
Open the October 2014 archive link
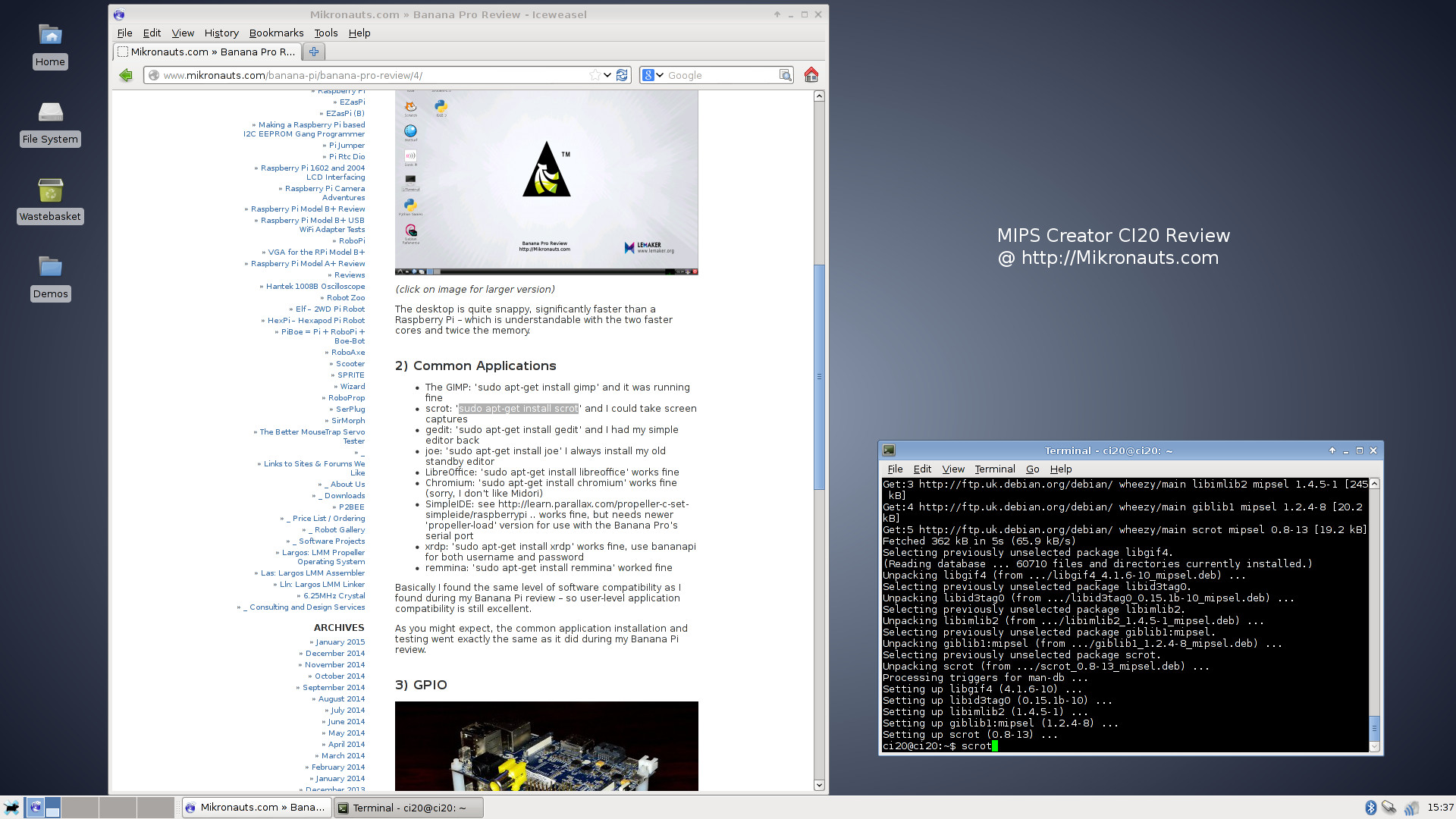pos(340,676)
